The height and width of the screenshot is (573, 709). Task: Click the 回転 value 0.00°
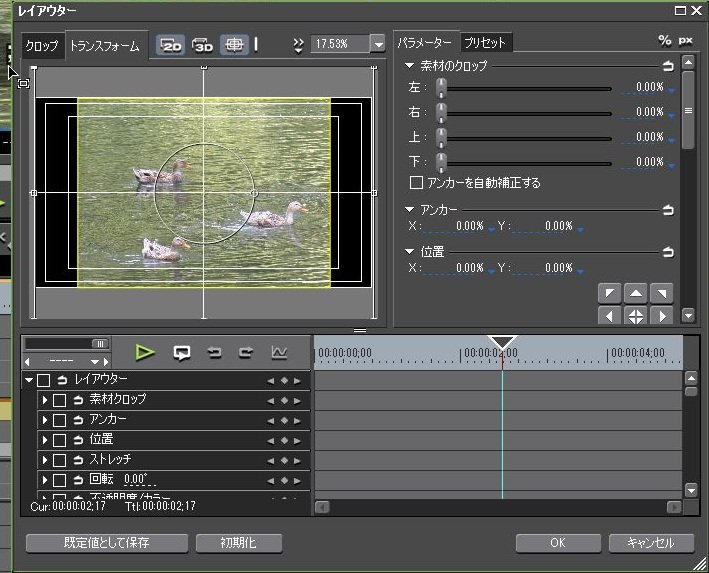click(136, 479)
